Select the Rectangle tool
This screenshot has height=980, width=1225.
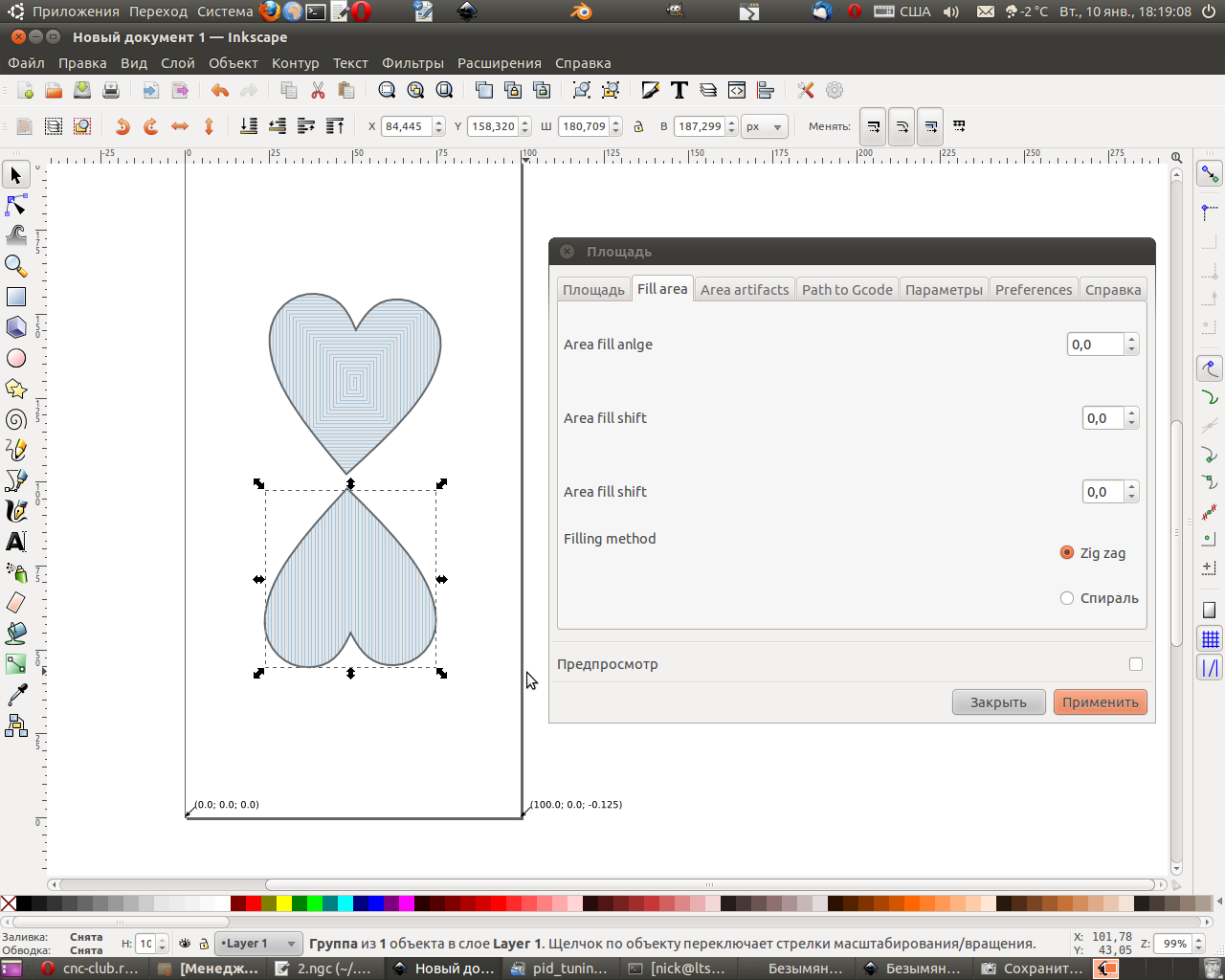click(16, 297)
